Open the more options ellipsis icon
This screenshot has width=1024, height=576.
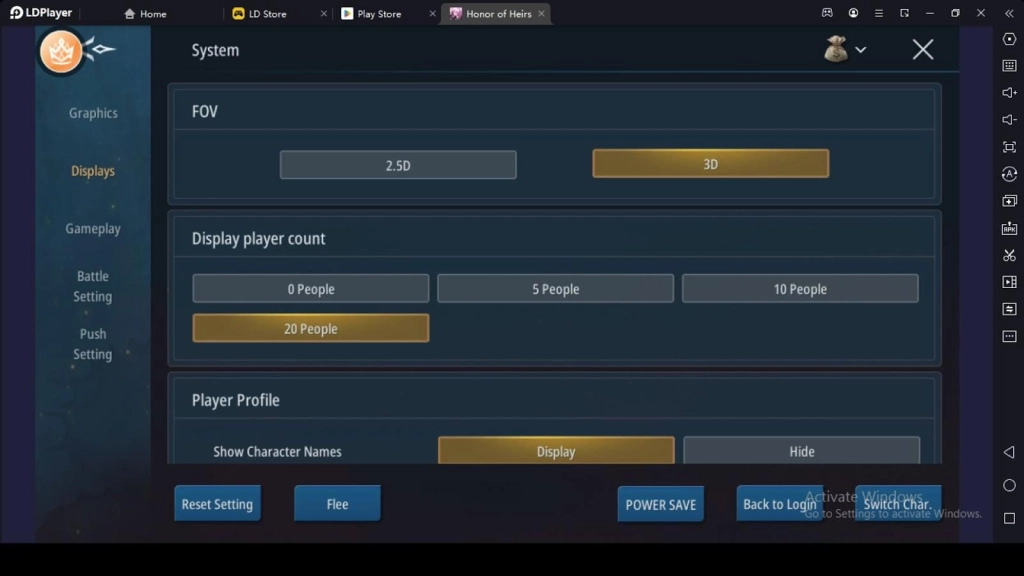1009,336
